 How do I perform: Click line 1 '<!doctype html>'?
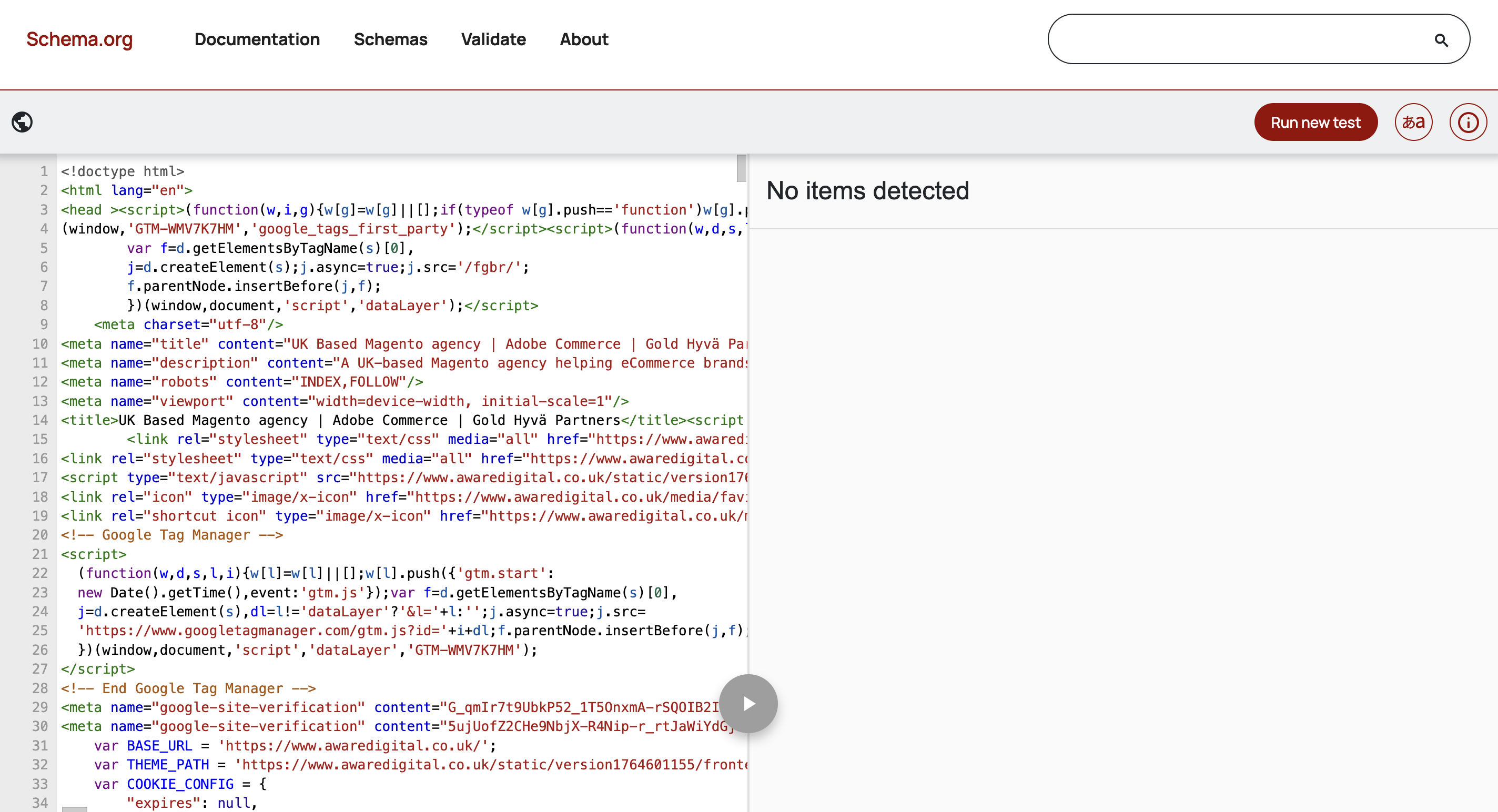pos(123,171)
